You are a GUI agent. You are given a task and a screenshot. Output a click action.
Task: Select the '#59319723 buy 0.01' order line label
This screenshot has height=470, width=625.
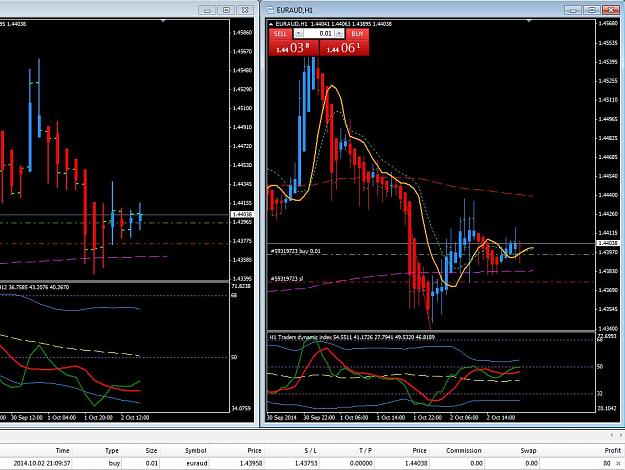tap(295, 251)
